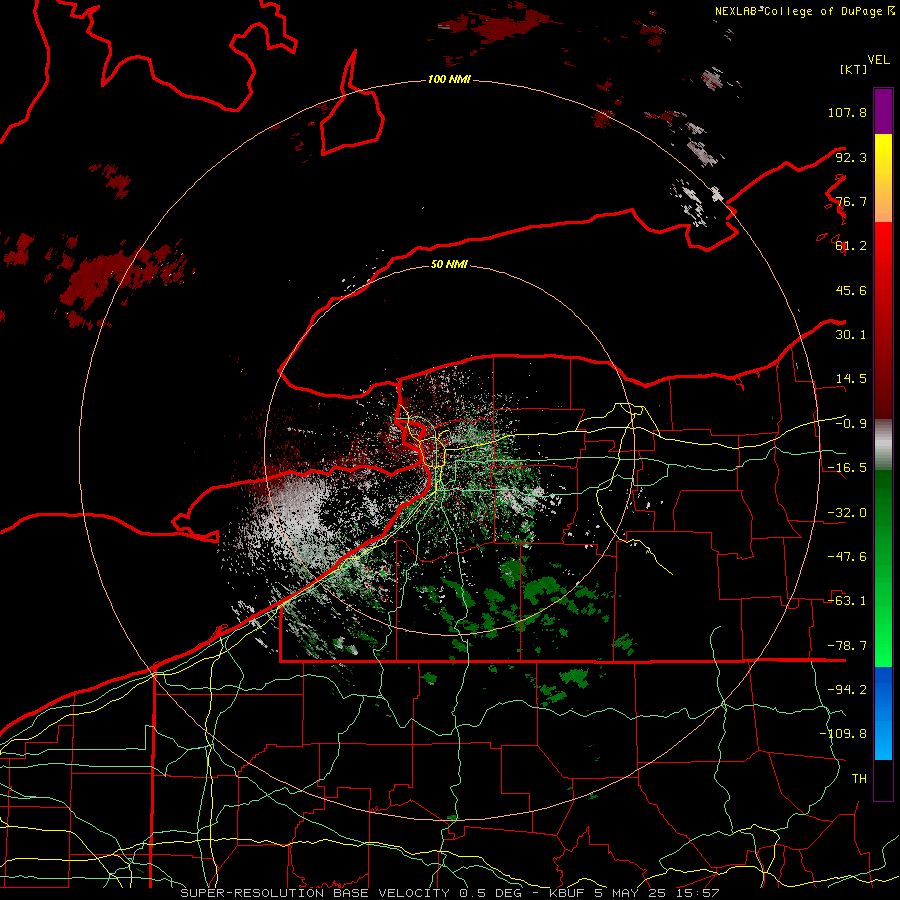The width and height of the screenshot is (900, 900).
Task: Click the '50 NMI' range ring label
Action: point(449,264)
